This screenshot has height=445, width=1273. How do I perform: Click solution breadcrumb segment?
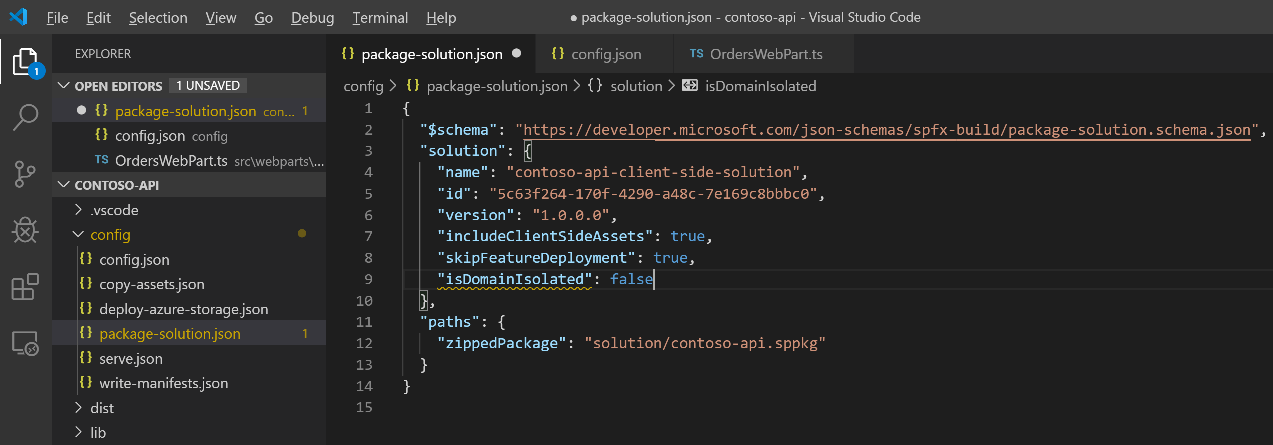pos(636,86)
